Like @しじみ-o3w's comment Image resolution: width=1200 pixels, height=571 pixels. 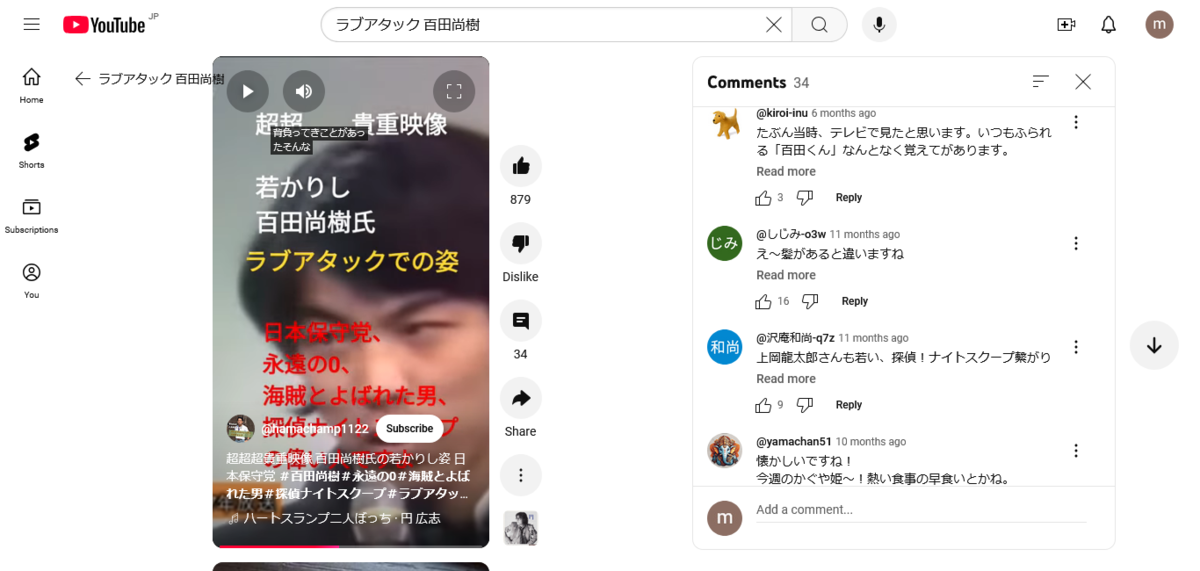point(764,301)
